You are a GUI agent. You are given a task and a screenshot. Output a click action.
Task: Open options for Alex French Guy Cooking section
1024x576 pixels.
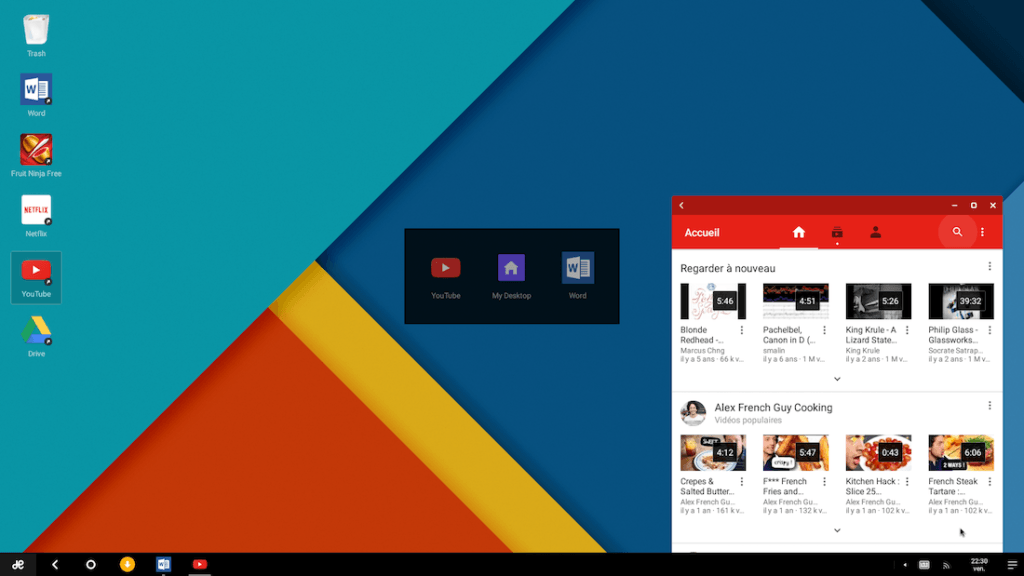click(989, 406)
